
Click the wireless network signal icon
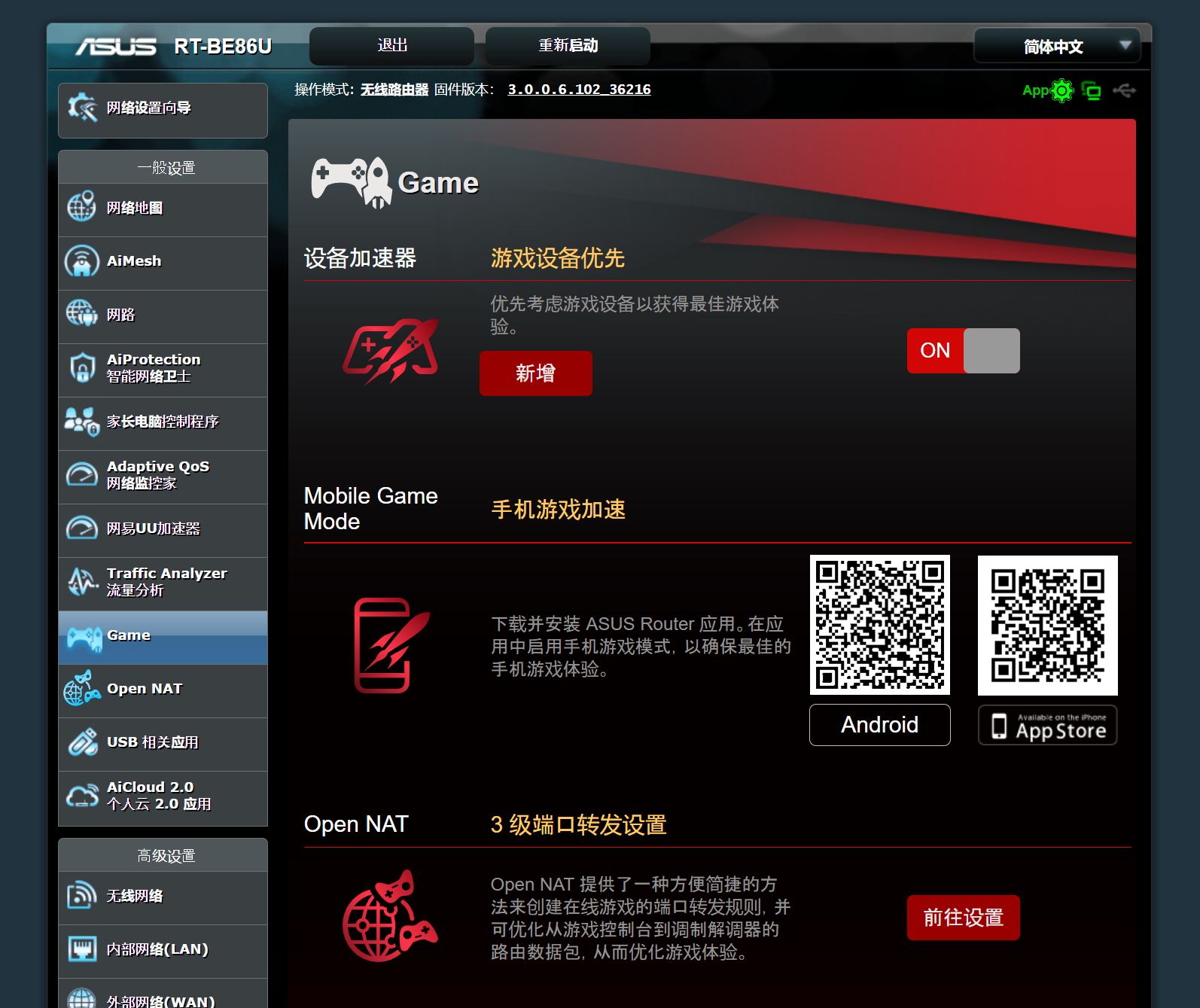[81, 895]
